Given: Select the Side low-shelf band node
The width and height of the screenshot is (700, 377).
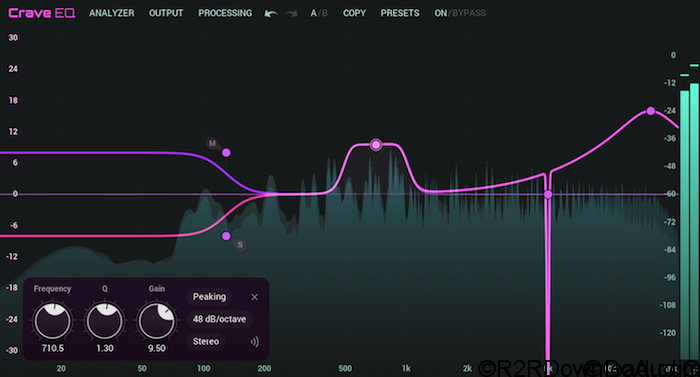Looking at the screenshot, I should click(226, 236).
